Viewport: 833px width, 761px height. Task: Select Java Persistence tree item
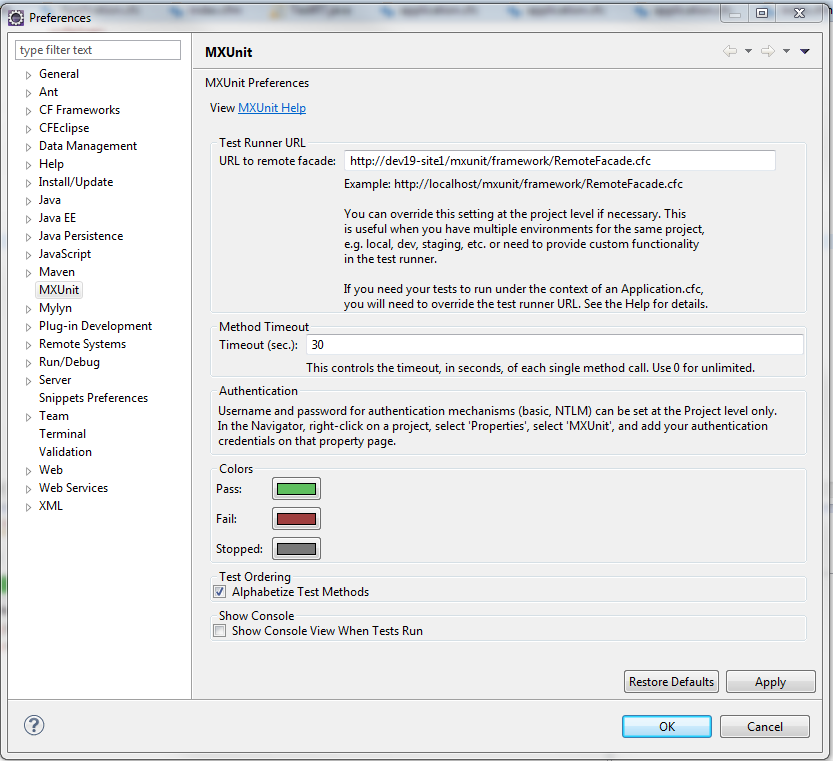81,235
